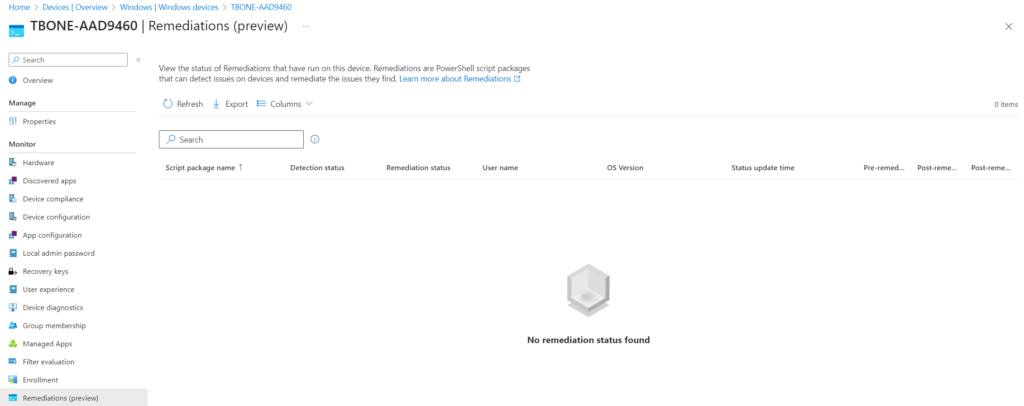Click the Export button
1024x406 pixels.
pyautogui.click(x=231, y=104)
